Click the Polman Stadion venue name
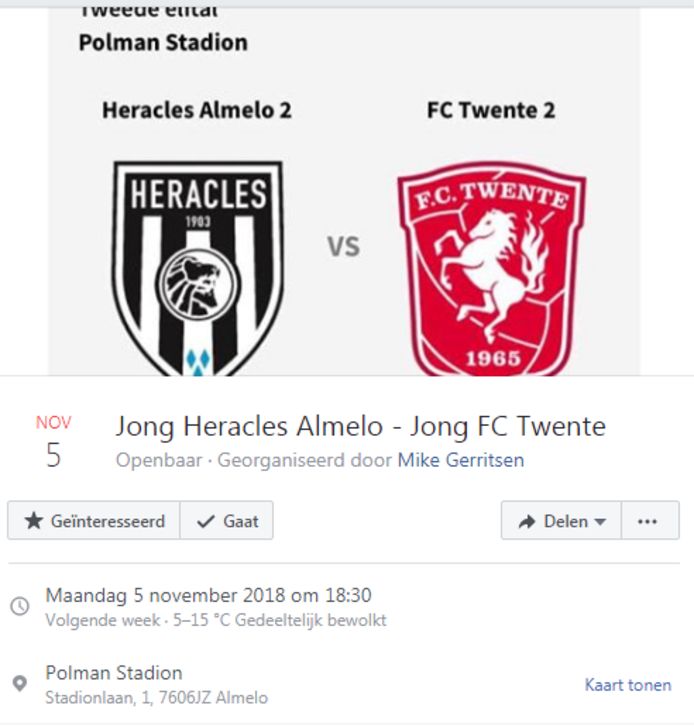This screenshot has width=694, height=726. (x=114, y=672)
